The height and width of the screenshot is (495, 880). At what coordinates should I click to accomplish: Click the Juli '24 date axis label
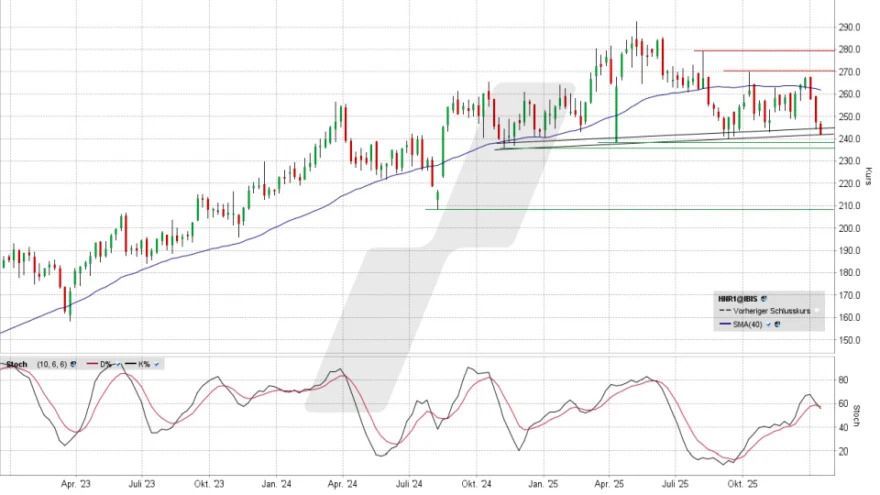[x=411, y=483]
